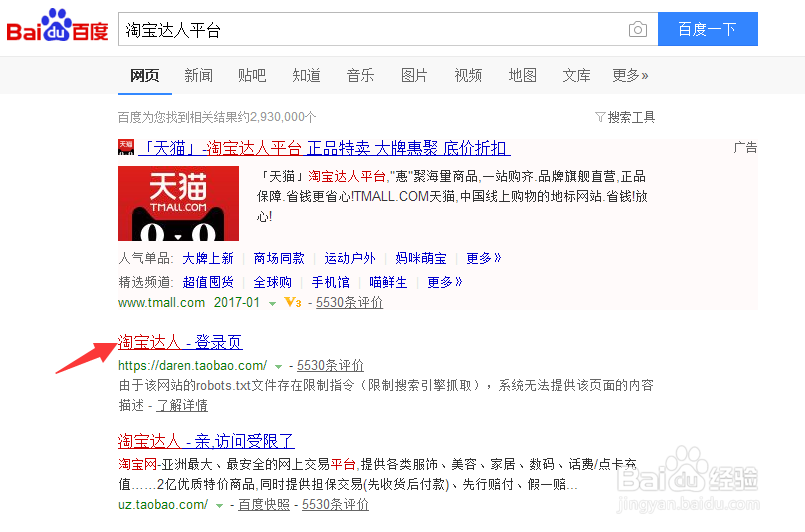Viewport: 805px width, 532px height.
Task: Open the 天猫 淘宝达人平台 ad title link
Action: (x=324, y=148)
